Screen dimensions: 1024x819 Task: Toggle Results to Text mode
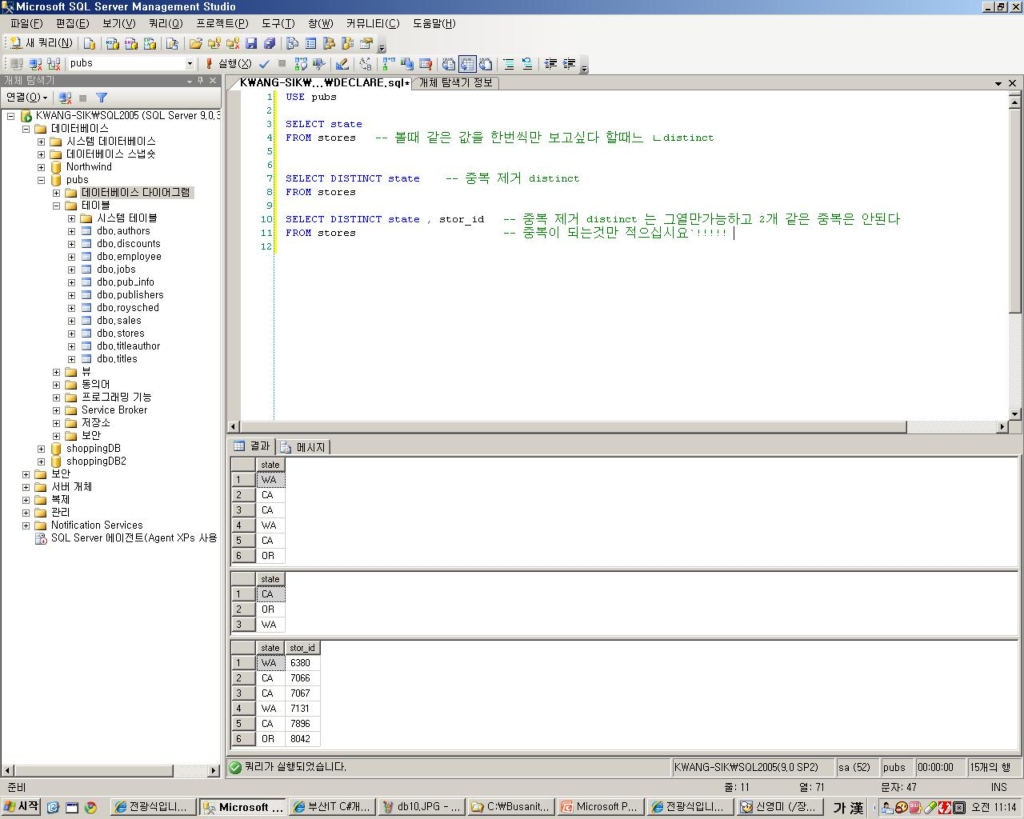tap(449, 63)
